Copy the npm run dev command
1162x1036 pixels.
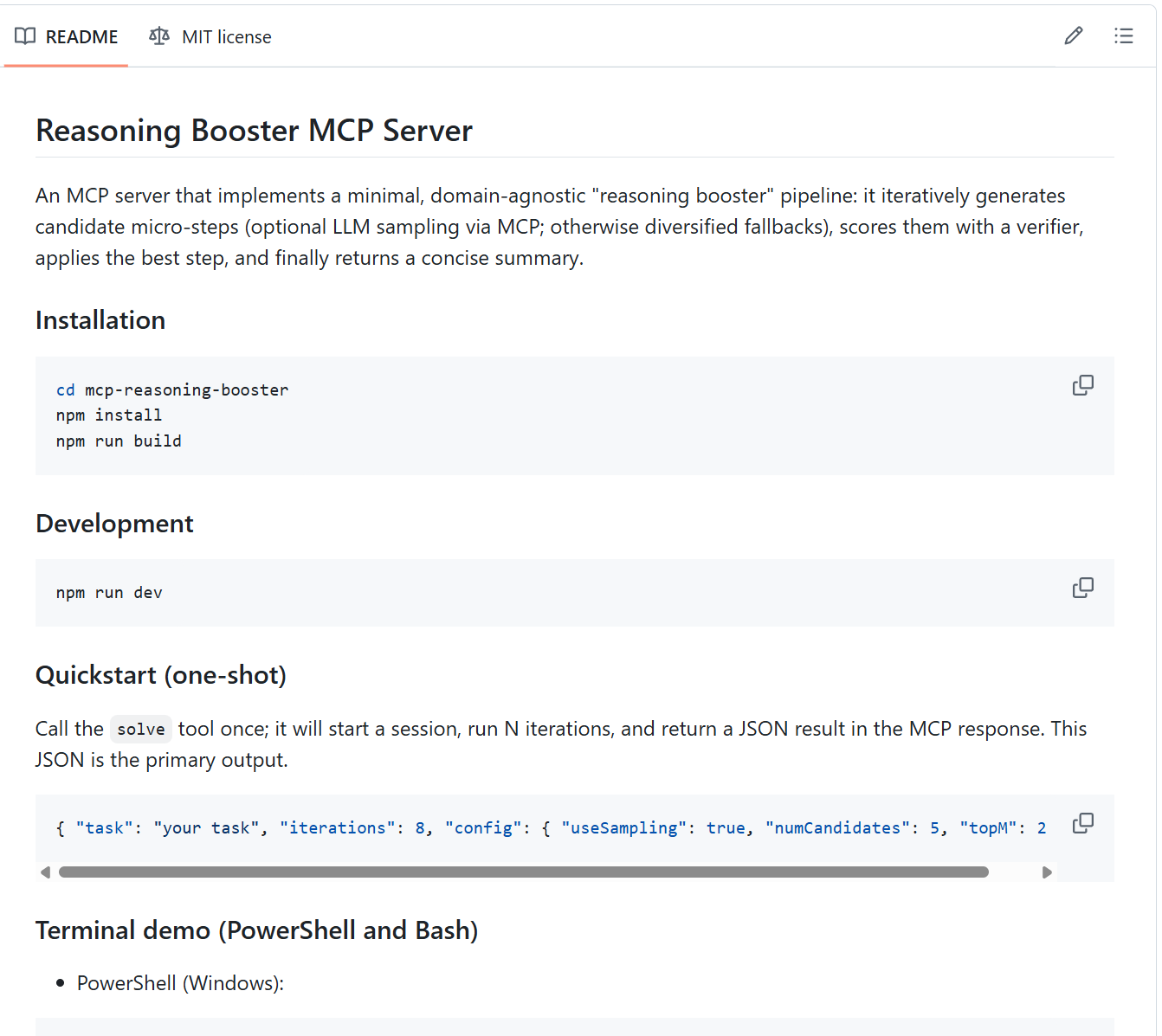[x=1082, y=588]
